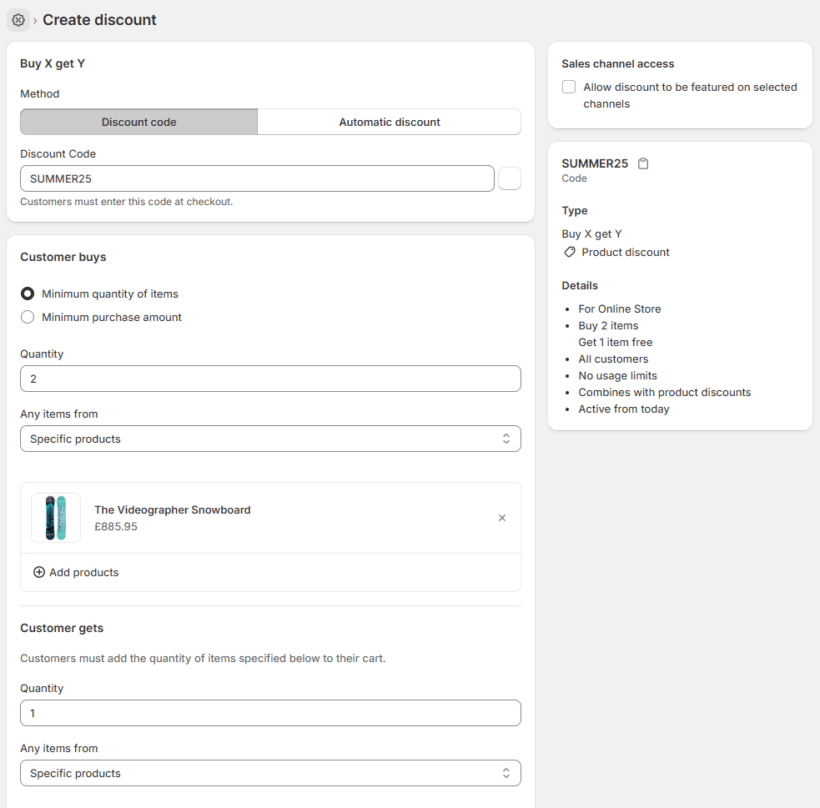Open Customer gets 'Any items from' dropdown
This screenshot has height=808, width=820.
coord(270,773)
